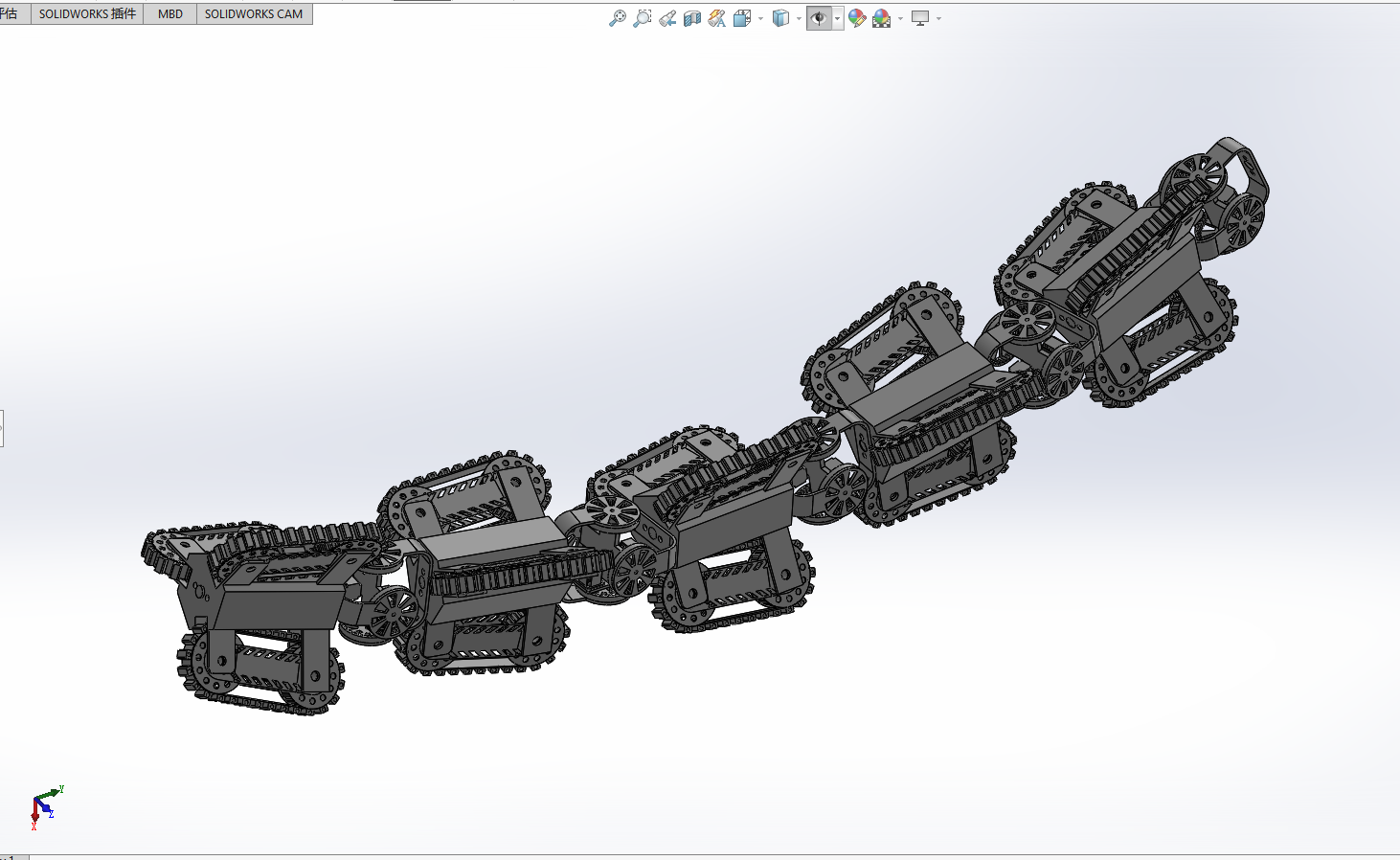This screenshot has width=1400, height=860.
Task: Click the Display Style icon
Action: (x=781, y=18)
